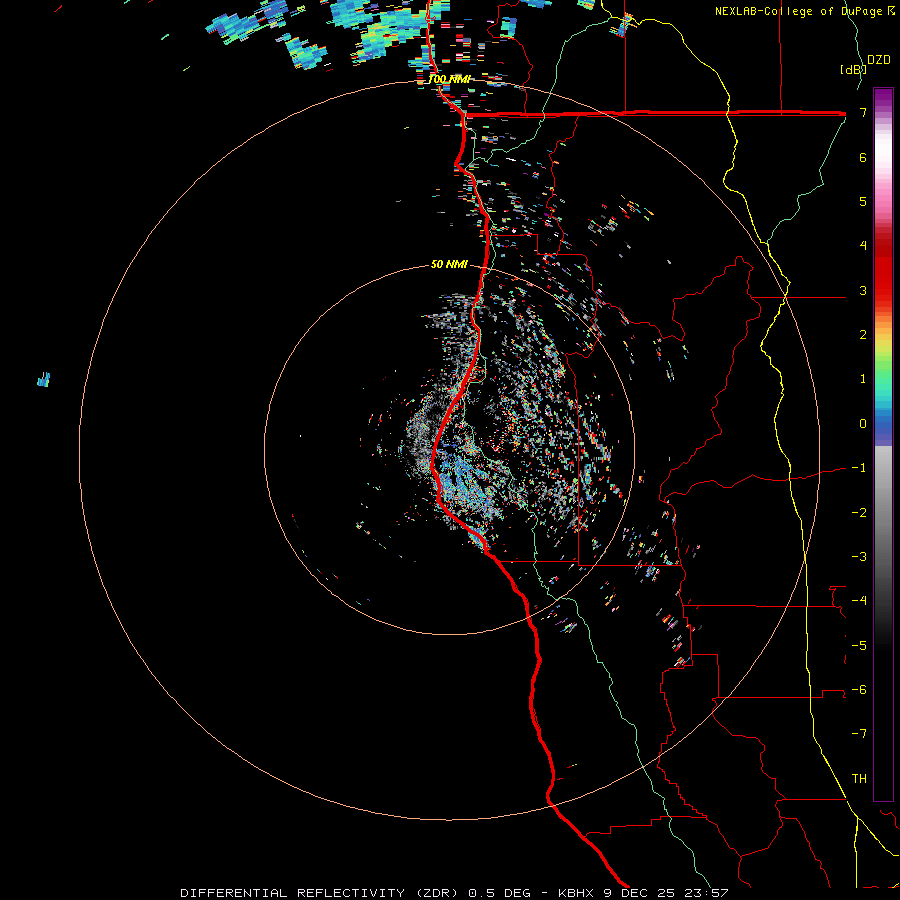
Task: Click the "23:57" timestamp in the caption
Action: pos(708,893)
